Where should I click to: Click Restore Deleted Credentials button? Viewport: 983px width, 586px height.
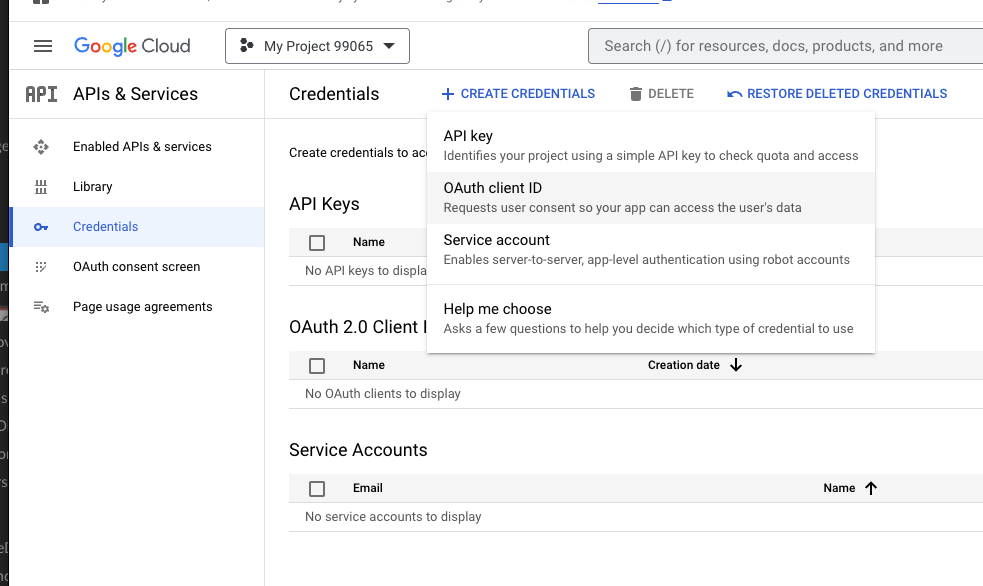837,94
